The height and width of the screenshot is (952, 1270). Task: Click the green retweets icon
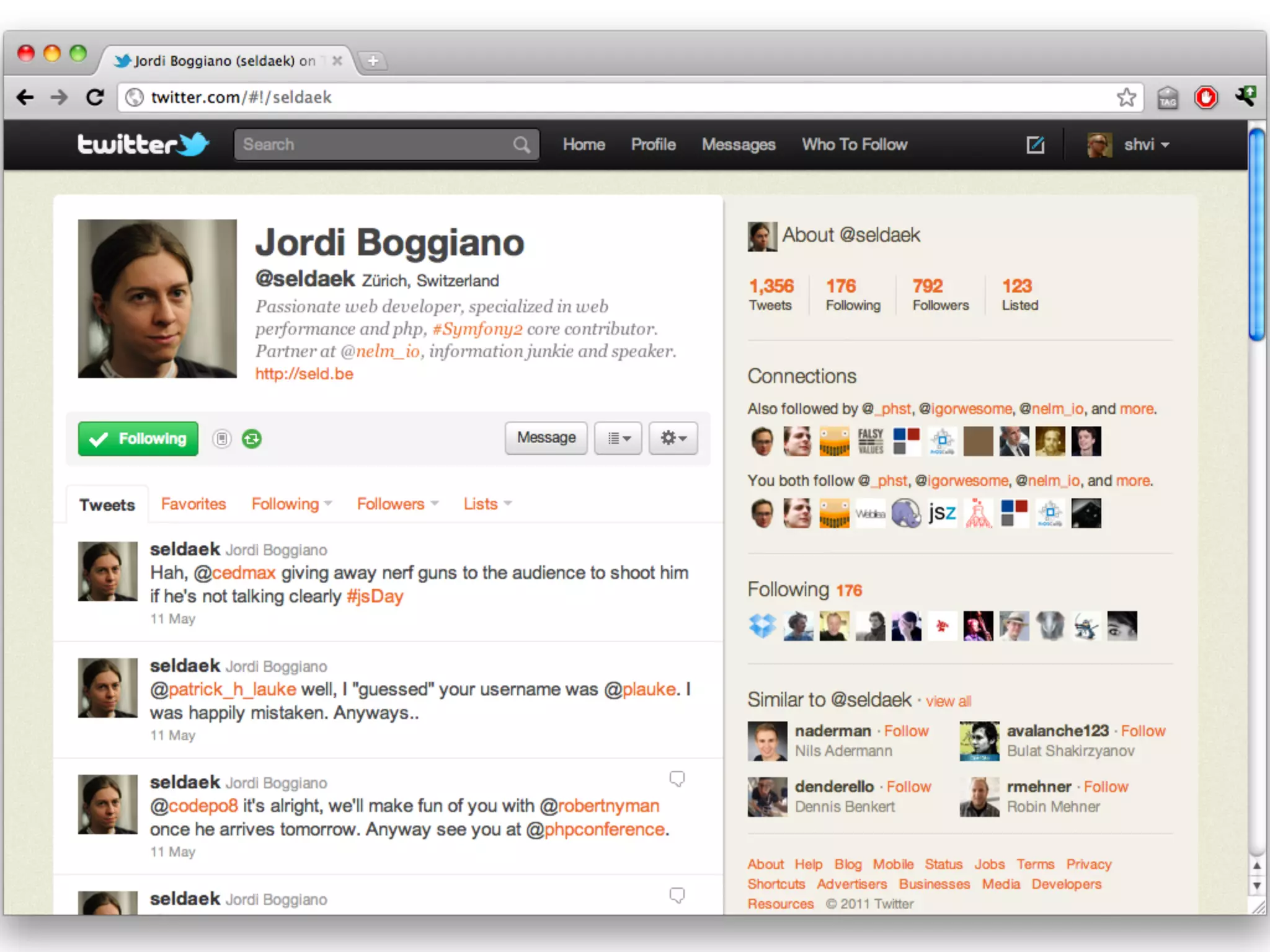[x=252, y=439]
